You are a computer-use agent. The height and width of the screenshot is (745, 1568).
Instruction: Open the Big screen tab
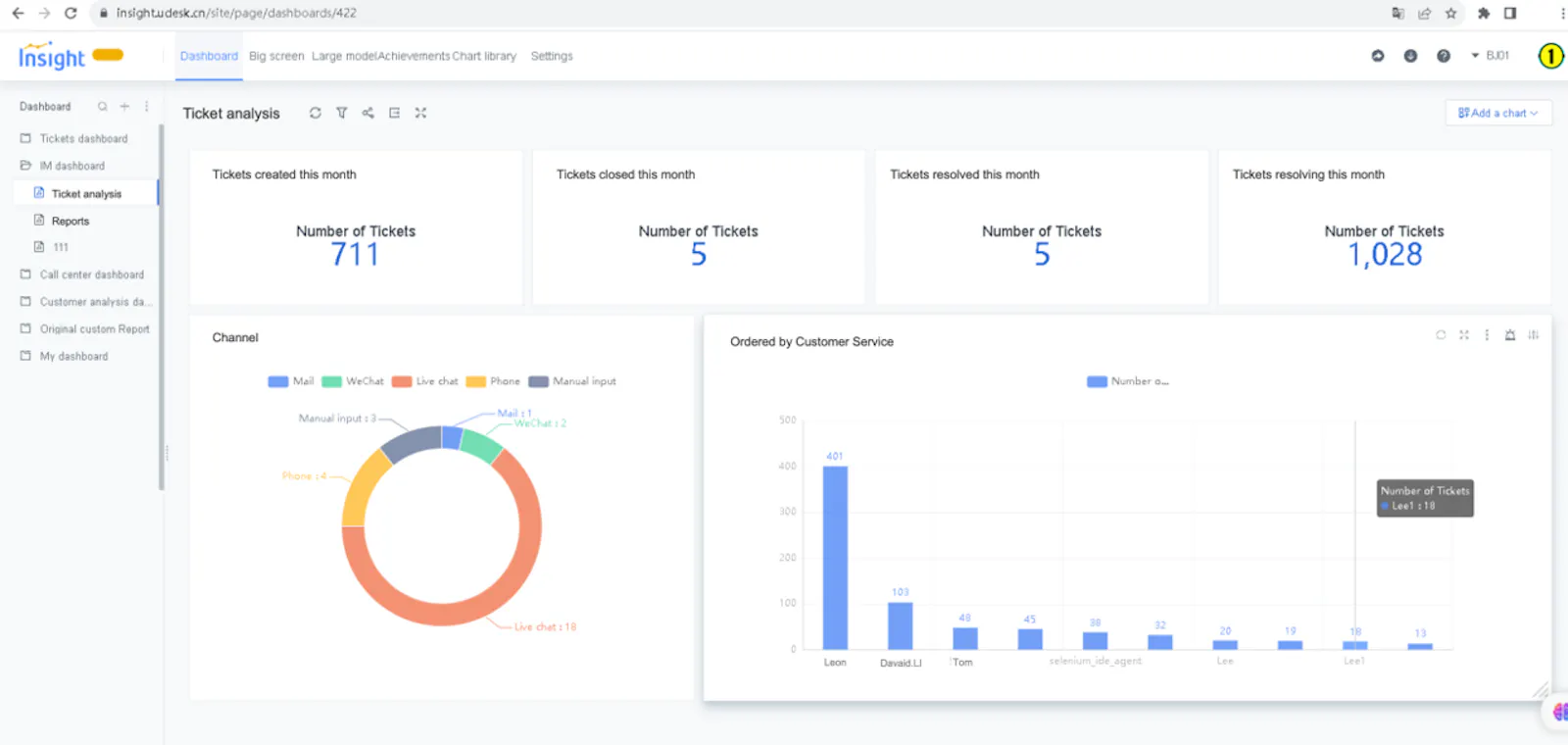click(276, 56)
